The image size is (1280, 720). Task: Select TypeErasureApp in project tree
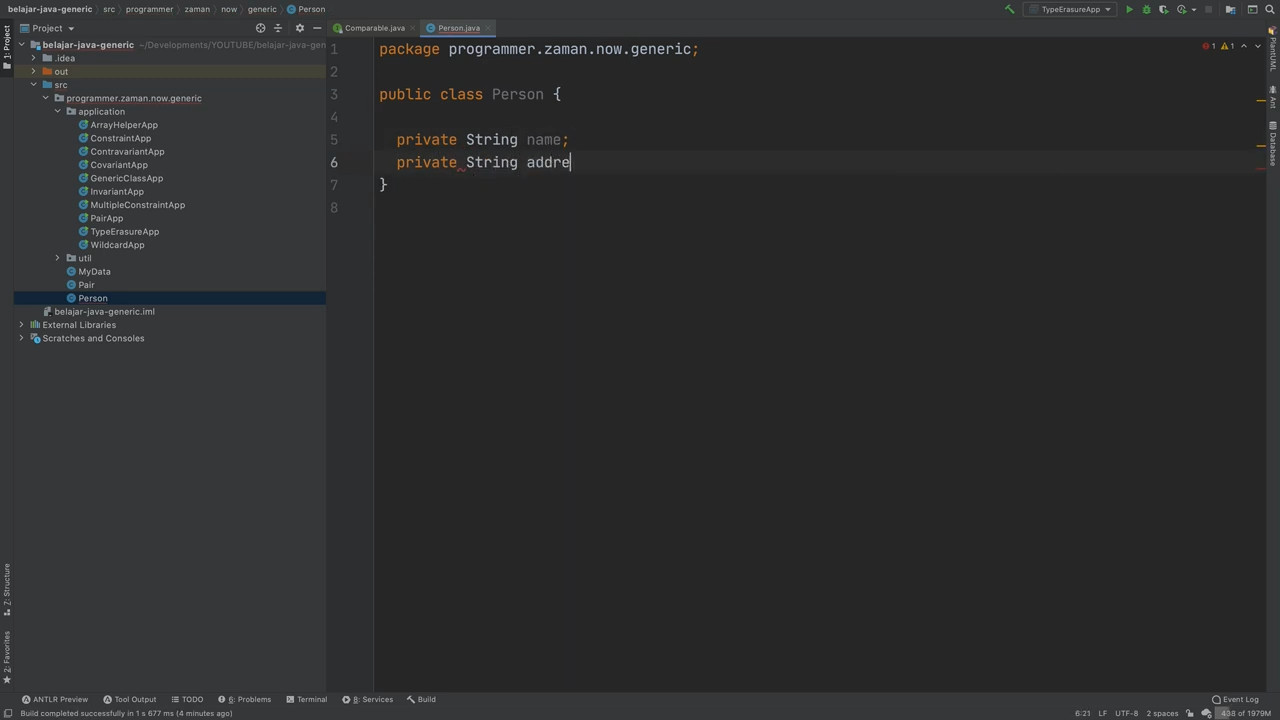pyautogui.click(x=124, y=231)
